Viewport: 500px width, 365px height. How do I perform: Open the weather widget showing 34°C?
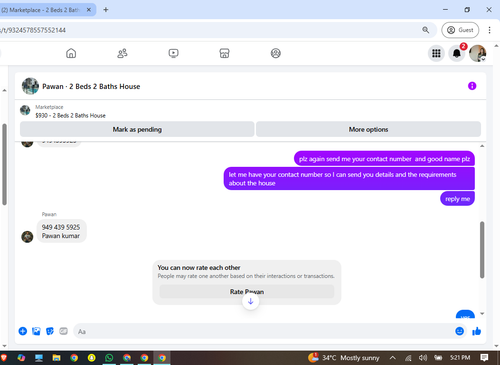click(343, 358)
